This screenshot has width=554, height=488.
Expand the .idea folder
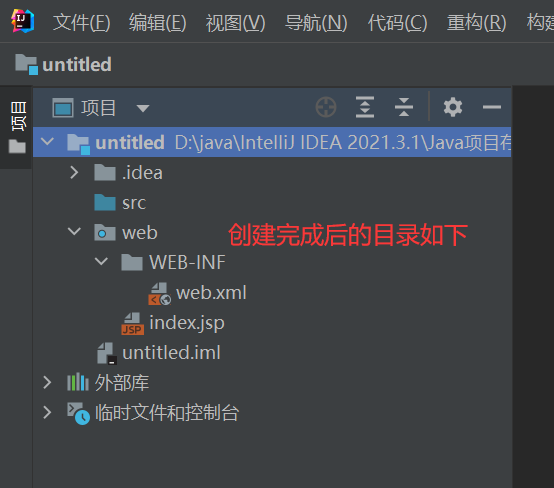click(74, 172)
